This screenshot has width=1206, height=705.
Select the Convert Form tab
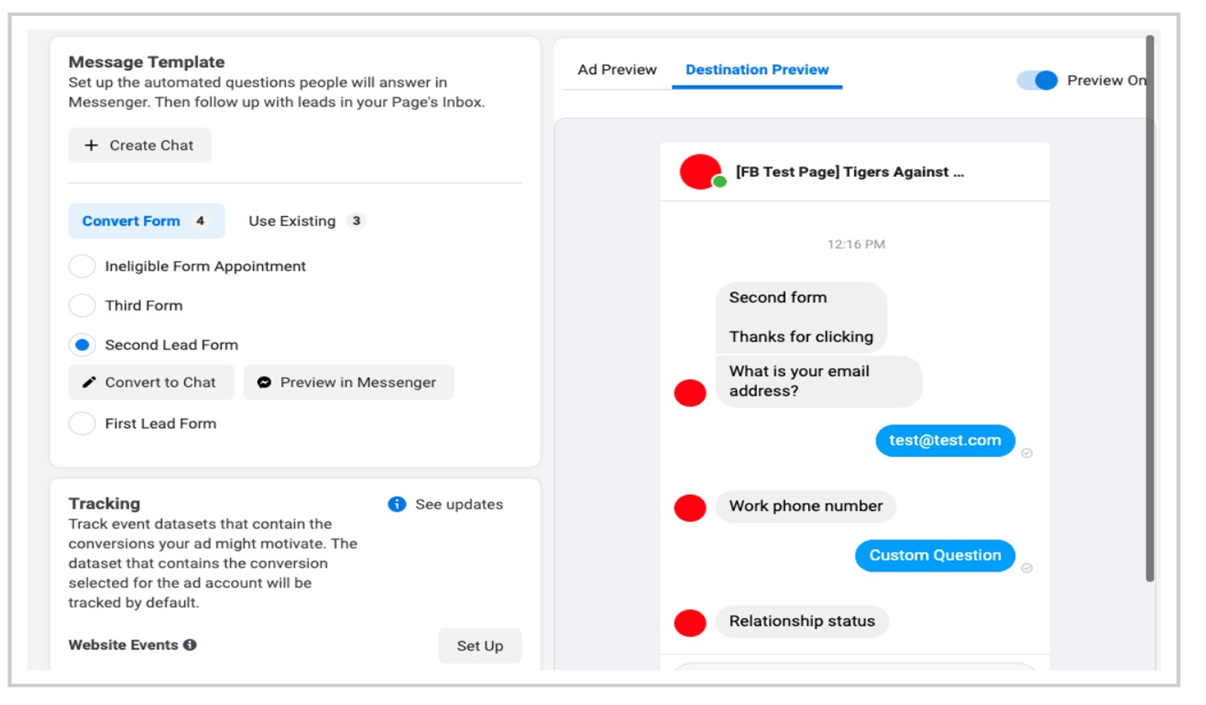pos(146,221)
